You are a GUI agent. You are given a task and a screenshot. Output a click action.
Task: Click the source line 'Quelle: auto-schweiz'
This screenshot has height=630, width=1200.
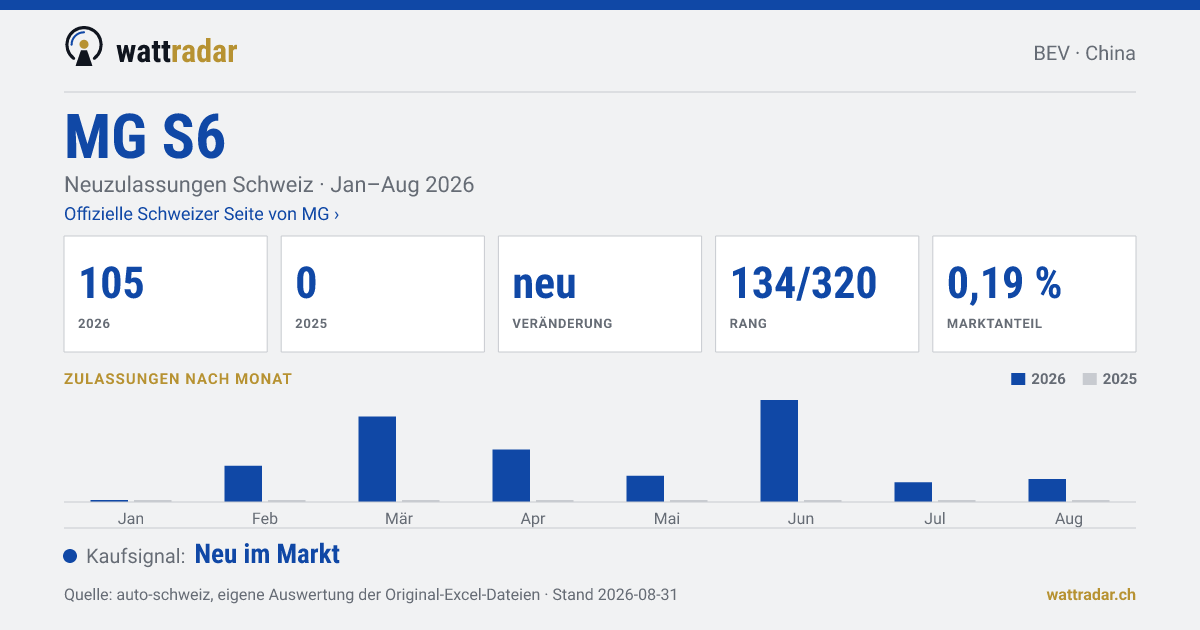click(371, 594)
